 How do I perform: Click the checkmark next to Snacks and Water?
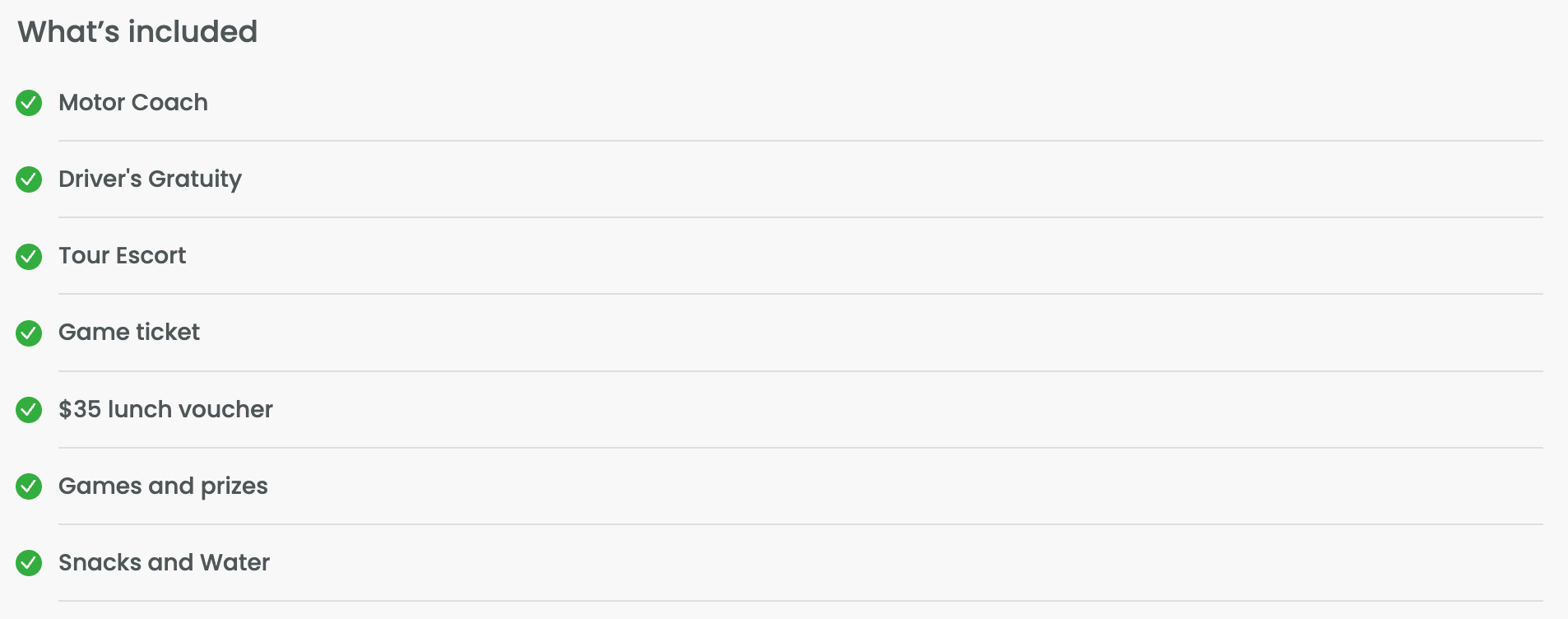tap(29, 563)
